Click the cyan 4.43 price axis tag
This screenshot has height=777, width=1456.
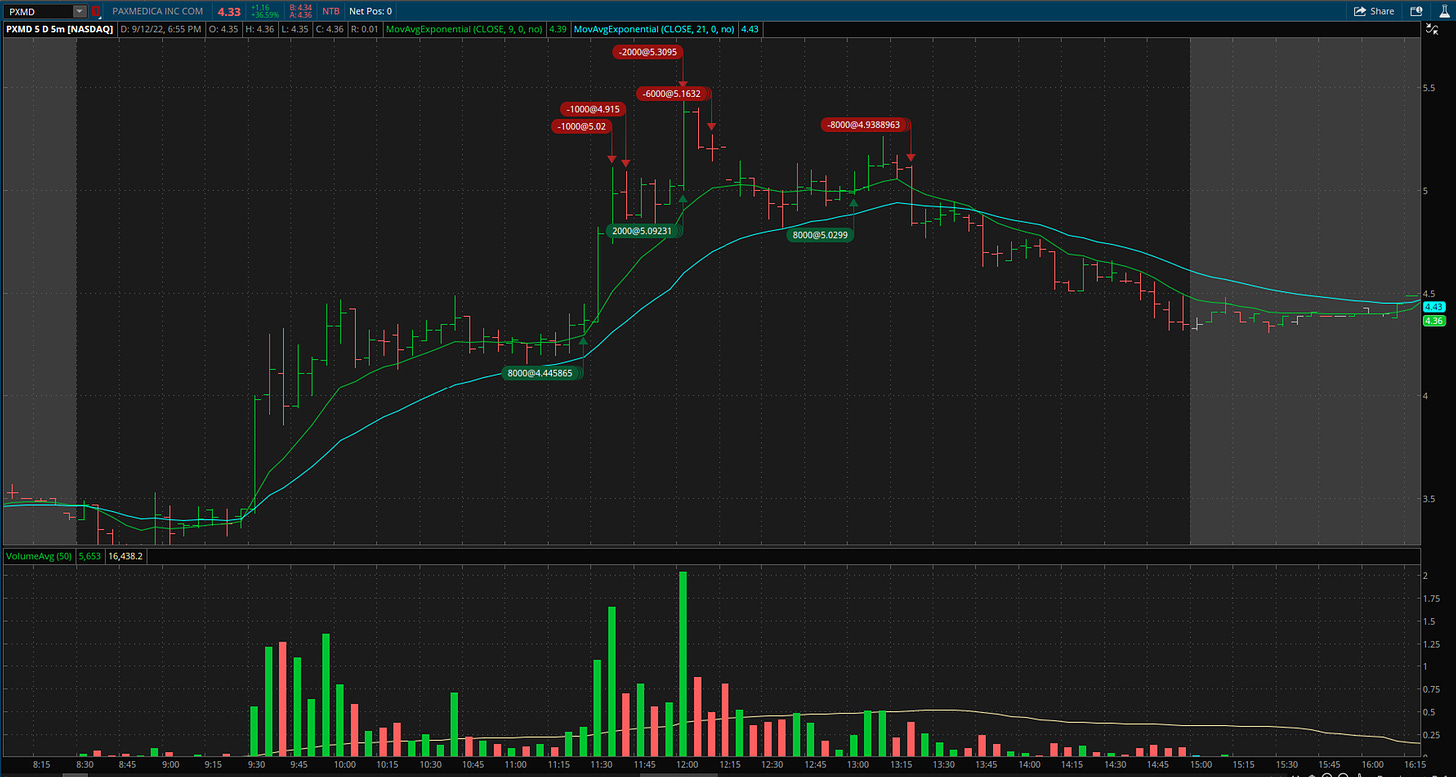click(x=1433, y=307)
